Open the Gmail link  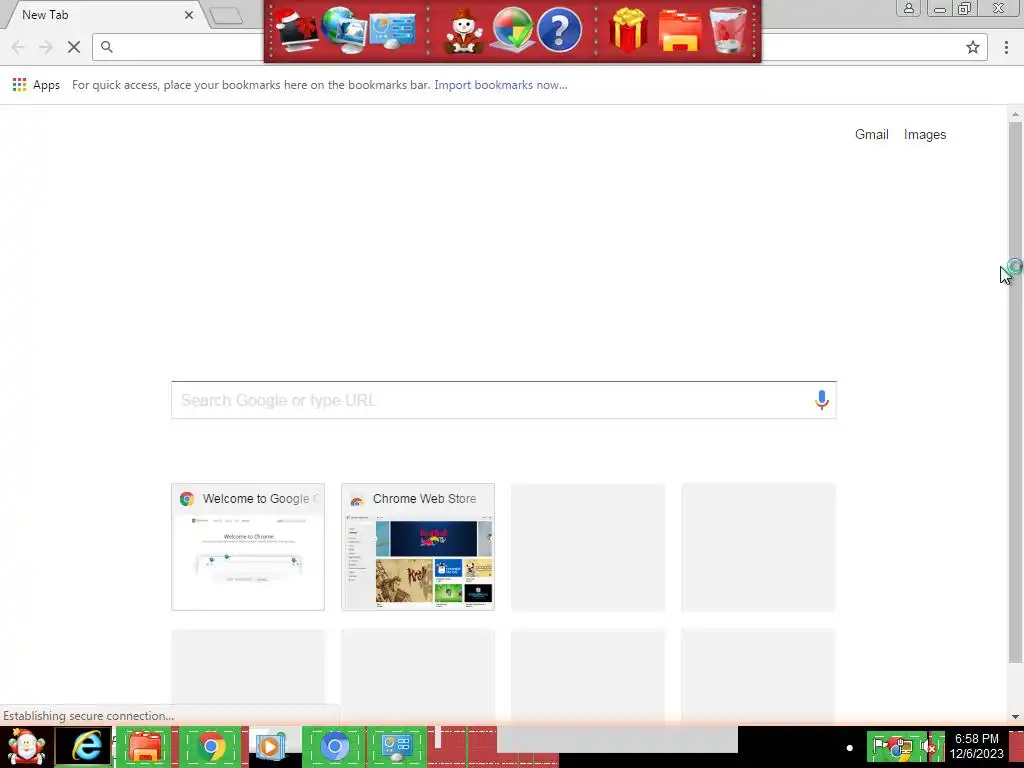pyautogui.click(x=871, y=135)
